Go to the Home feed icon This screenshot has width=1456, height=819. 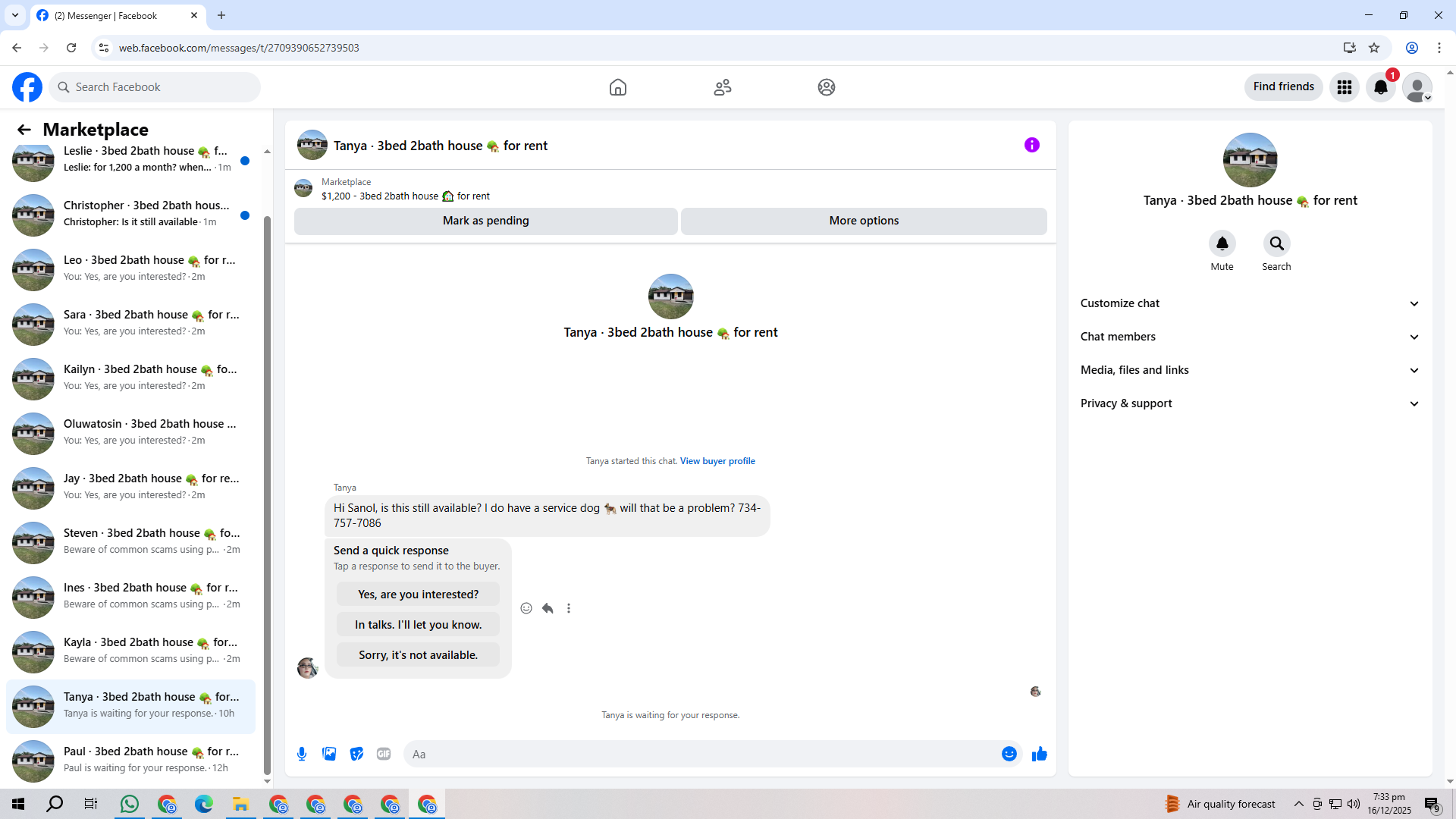click(x=618, y=87)
